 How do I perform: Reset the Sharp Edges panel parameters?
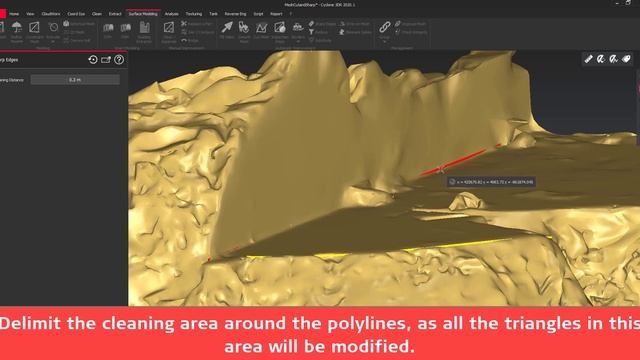click(93, 60)
